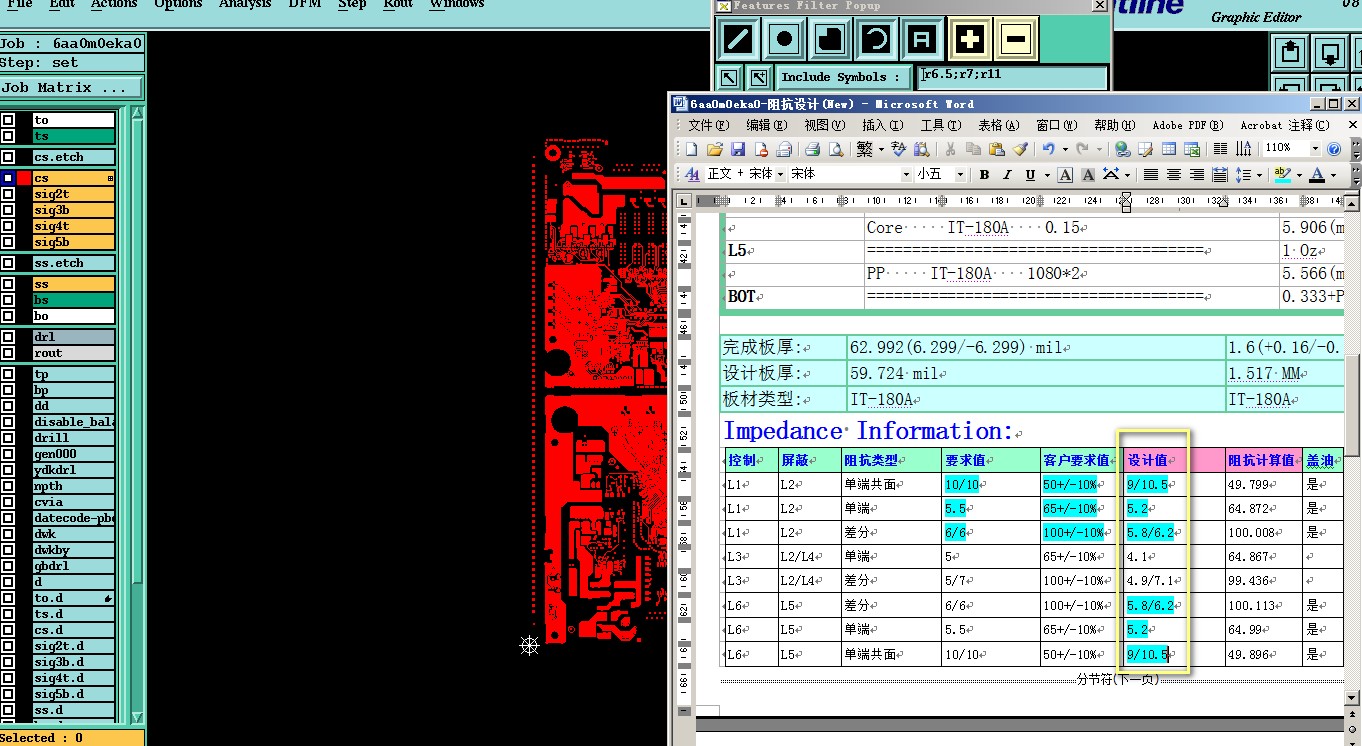Image resolution: width=1362 pixels, height=746 pixels.
Task: Toggle positive polarity plus filter
Action: (969, 40)
